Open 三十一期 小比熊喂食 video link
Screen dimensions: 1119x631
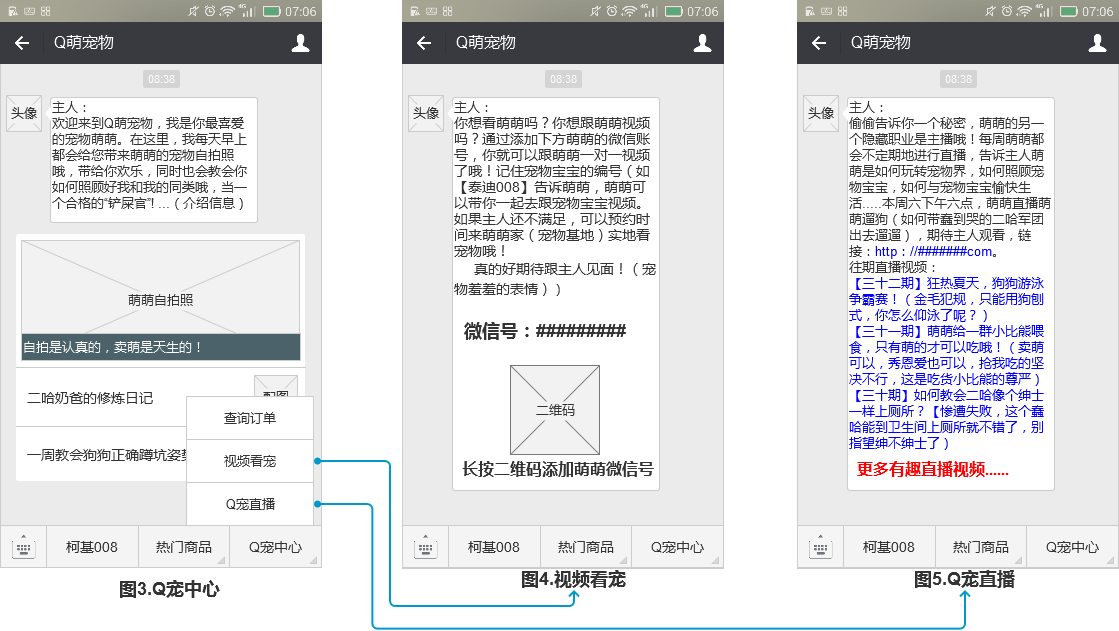(x=946, y=355)
